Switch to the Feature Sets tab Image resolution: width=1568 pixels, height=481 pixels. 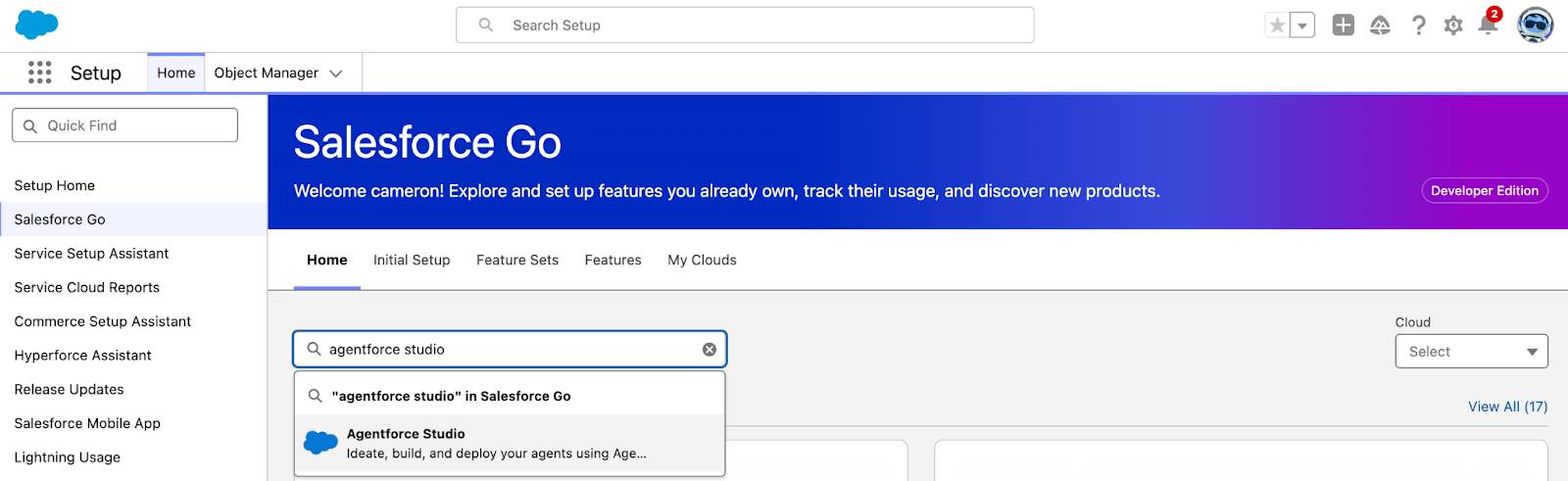[x=517, y=260]
